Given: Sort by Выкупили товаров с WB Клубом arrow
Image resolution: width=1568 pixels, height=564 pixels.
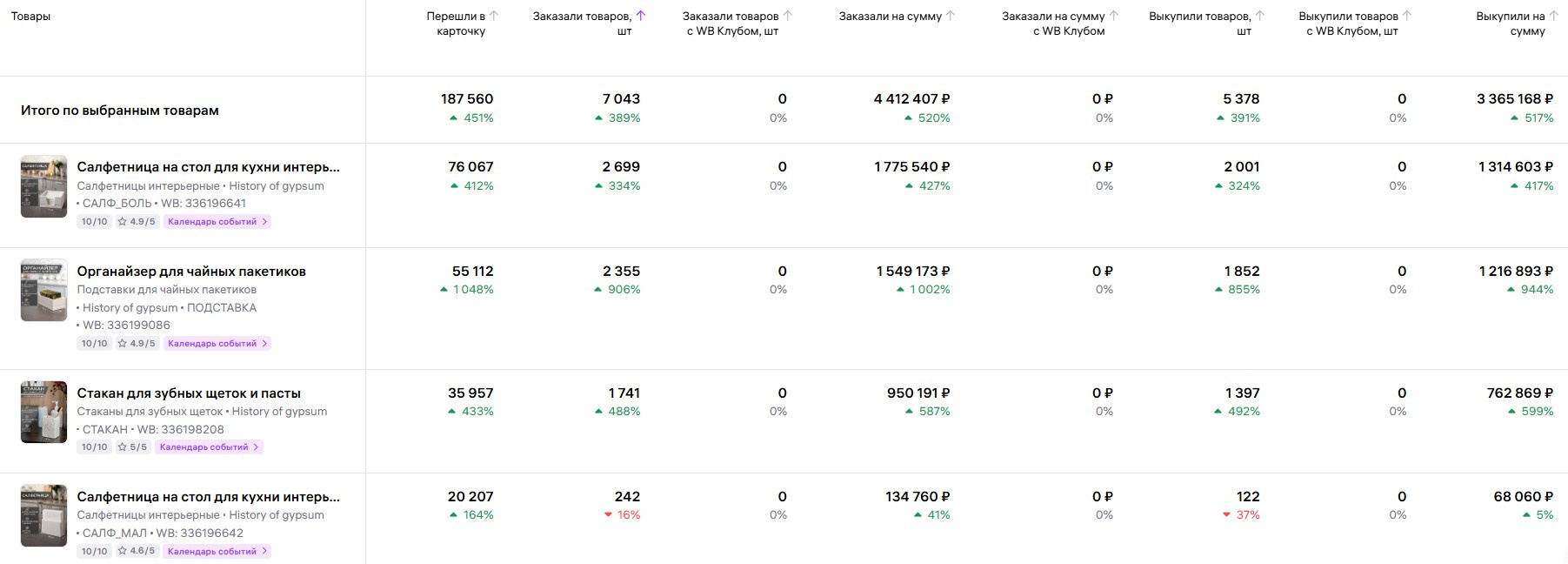Looking at the screenshot, I should click(x=1407, y=16).
